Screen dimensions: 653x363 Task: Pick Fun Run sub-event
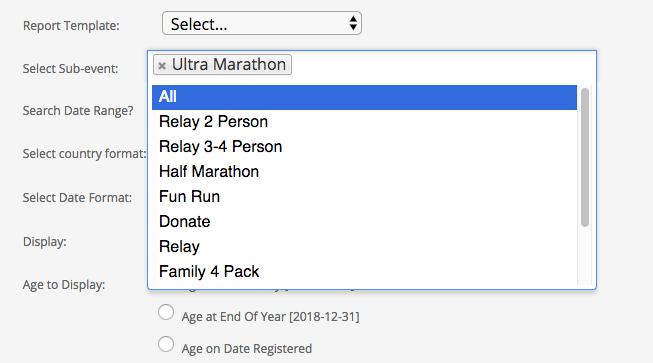[364, 196]
